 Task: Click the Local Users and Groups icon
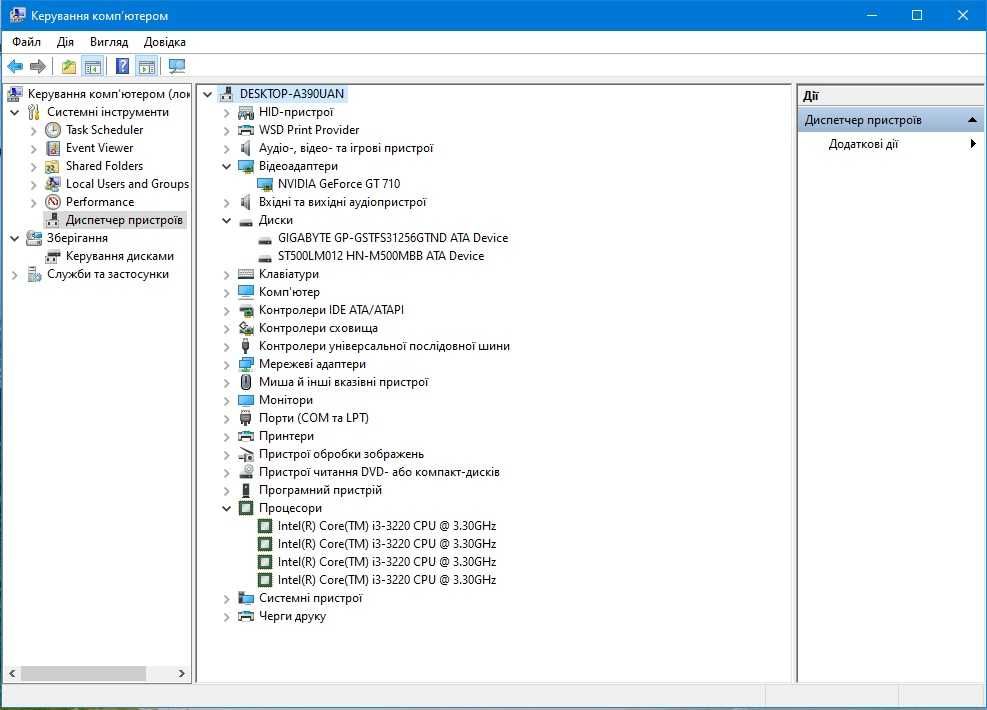point(53,184)
